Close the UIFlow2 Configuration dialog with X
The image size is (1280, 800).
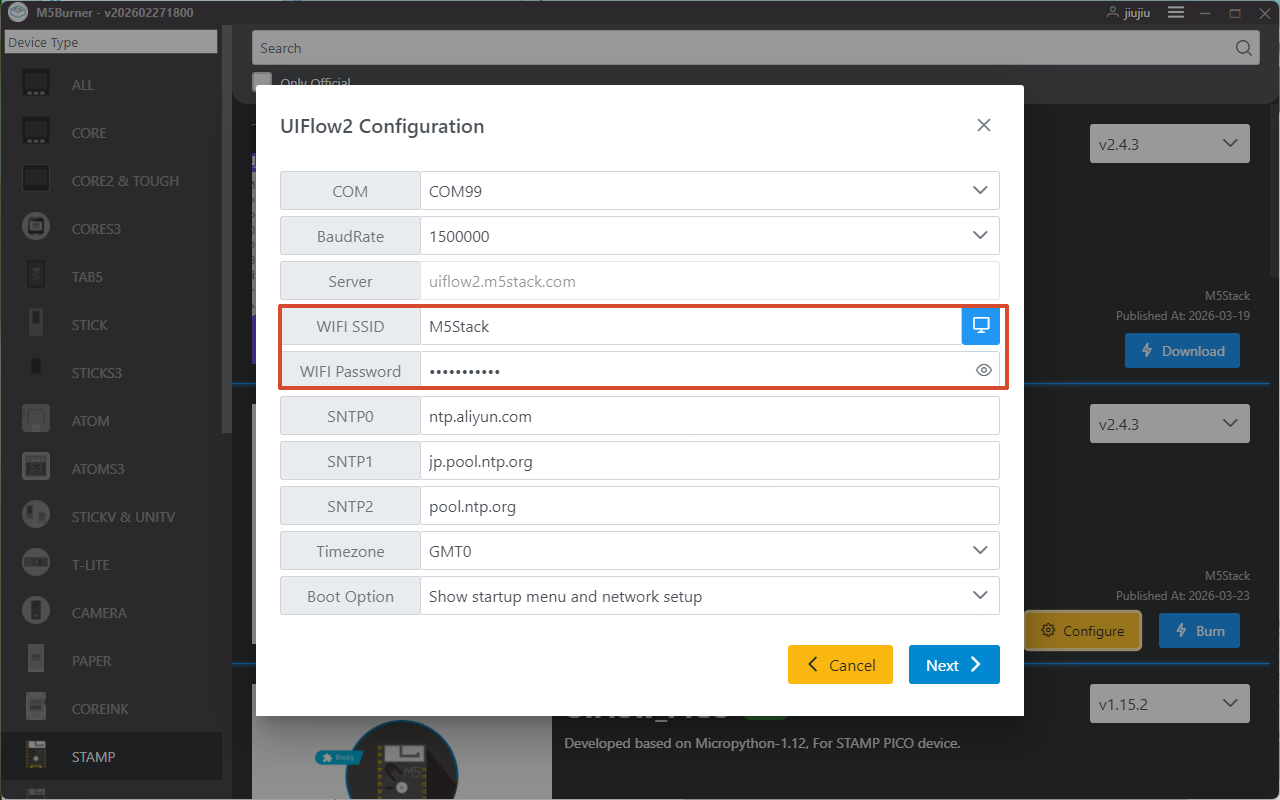coord(984,125)
